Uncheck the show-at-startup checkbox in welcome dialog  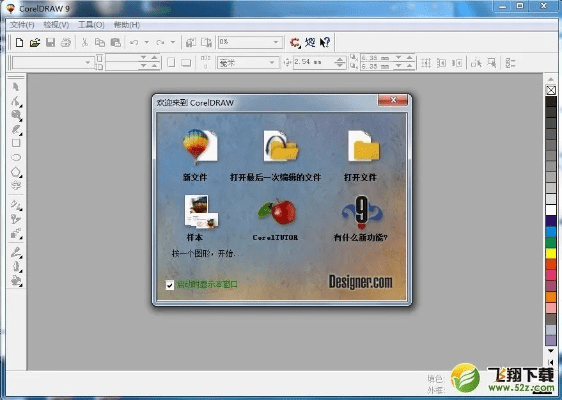pos(170,285)
